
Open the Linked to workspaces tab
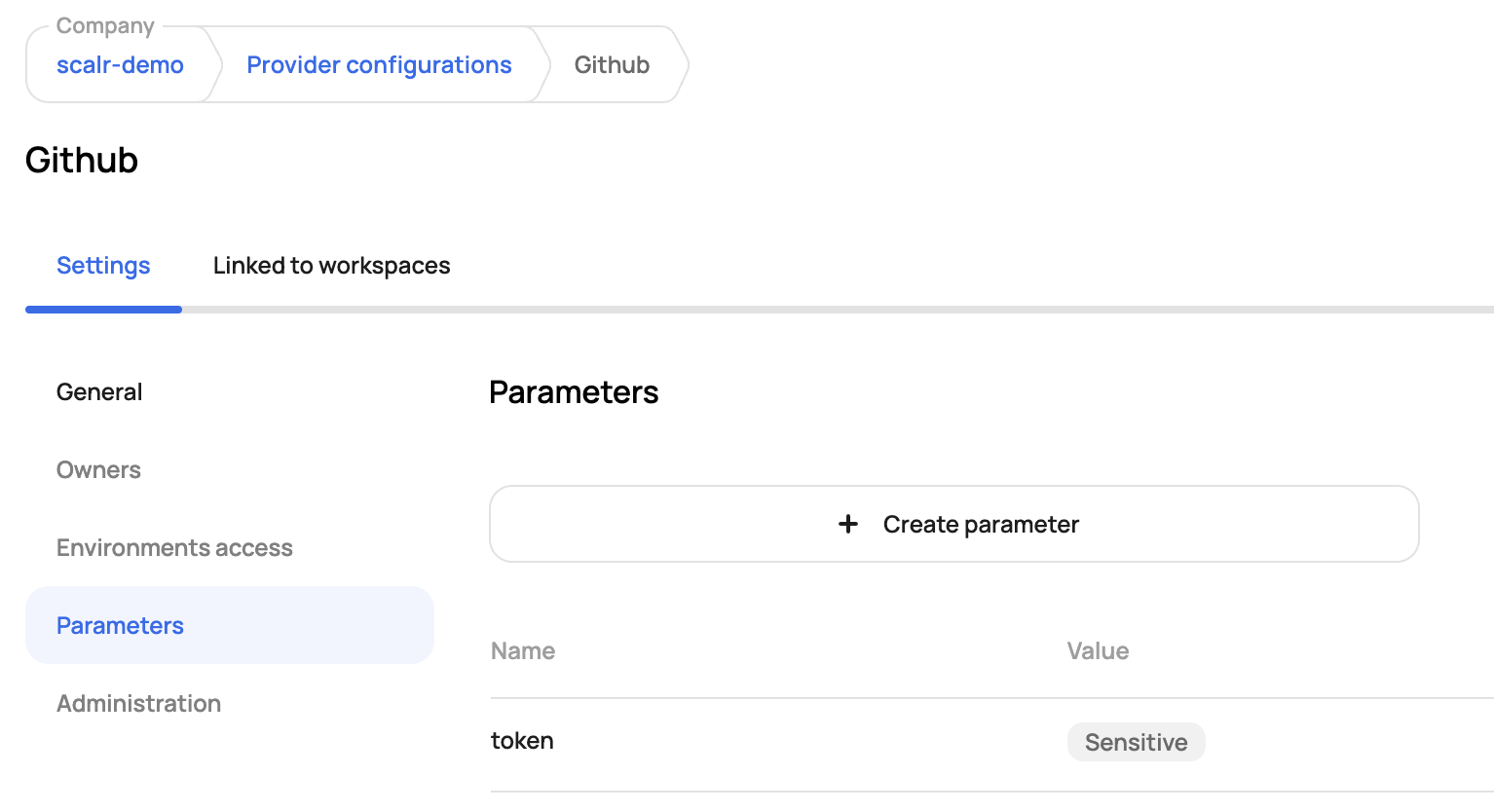[x=331, y=266]
